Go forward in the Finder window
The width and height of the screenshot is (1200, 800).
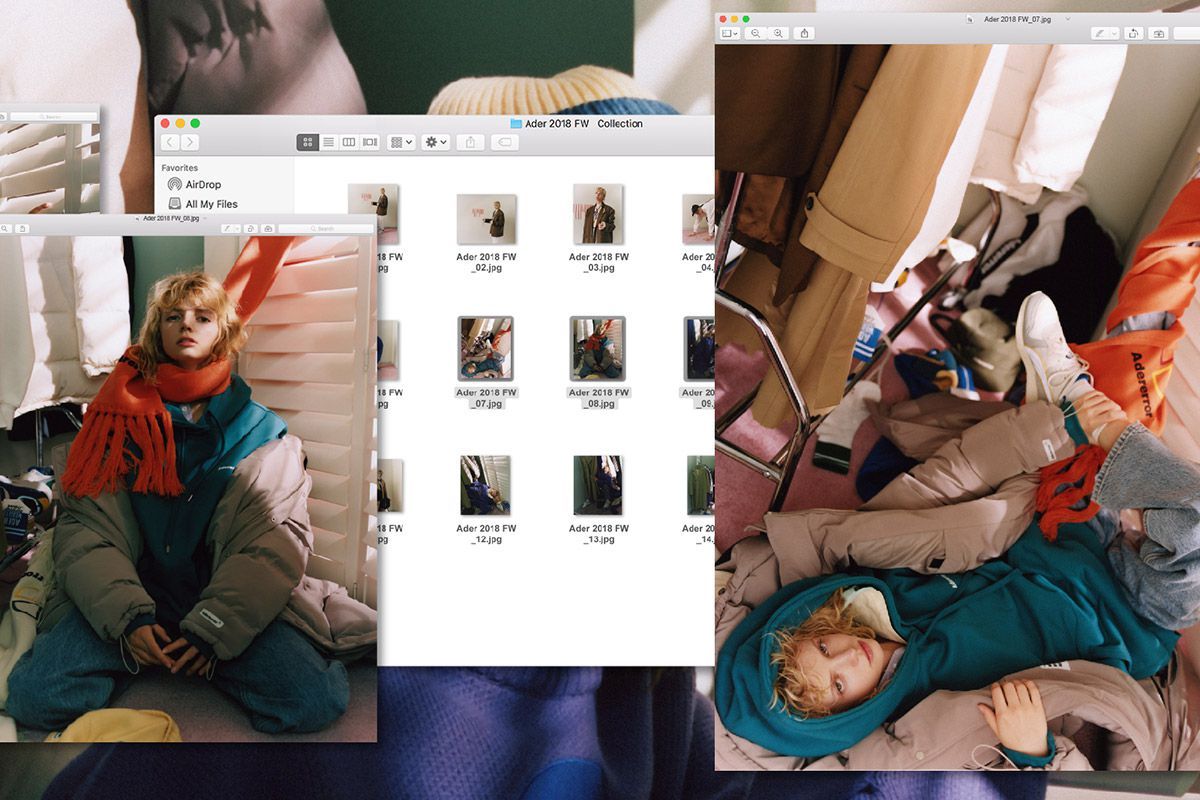[x=189, y=143]
